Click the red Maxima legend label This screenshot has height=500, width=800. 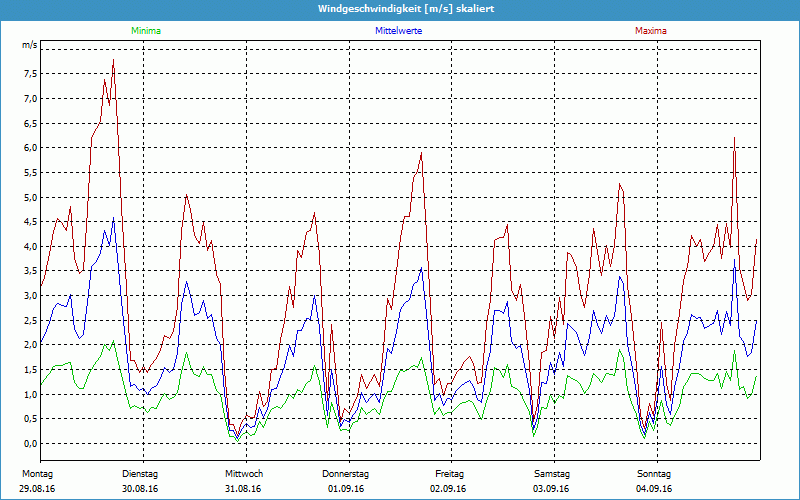[x=651, y=31]
